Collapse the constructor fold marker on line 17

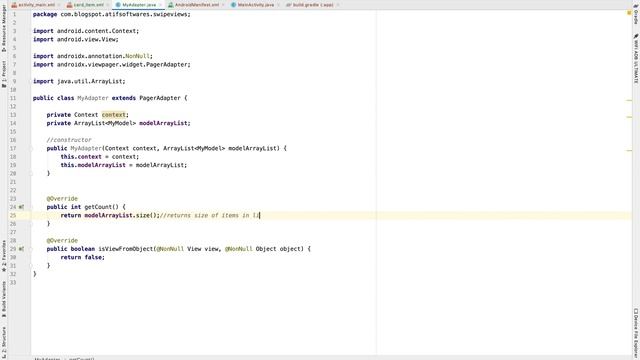[x=31, y=149]
